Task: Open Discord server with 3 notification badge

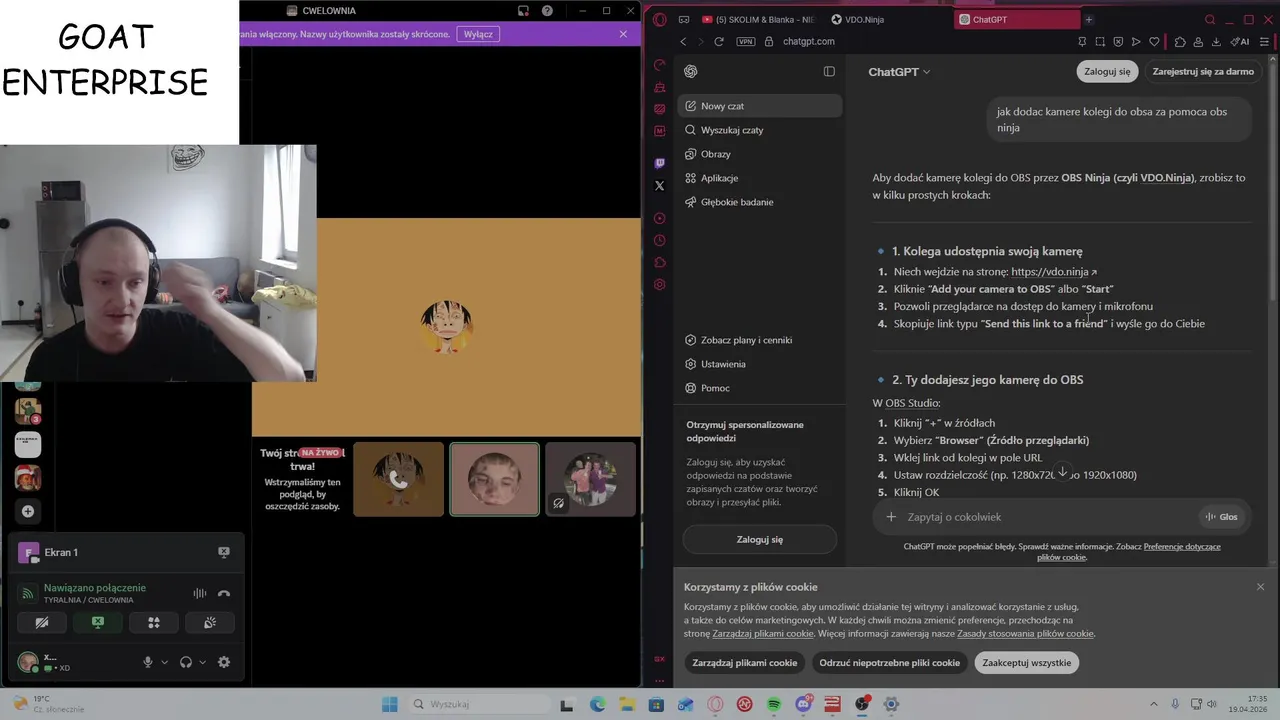Action: click(x=28, y=410)
